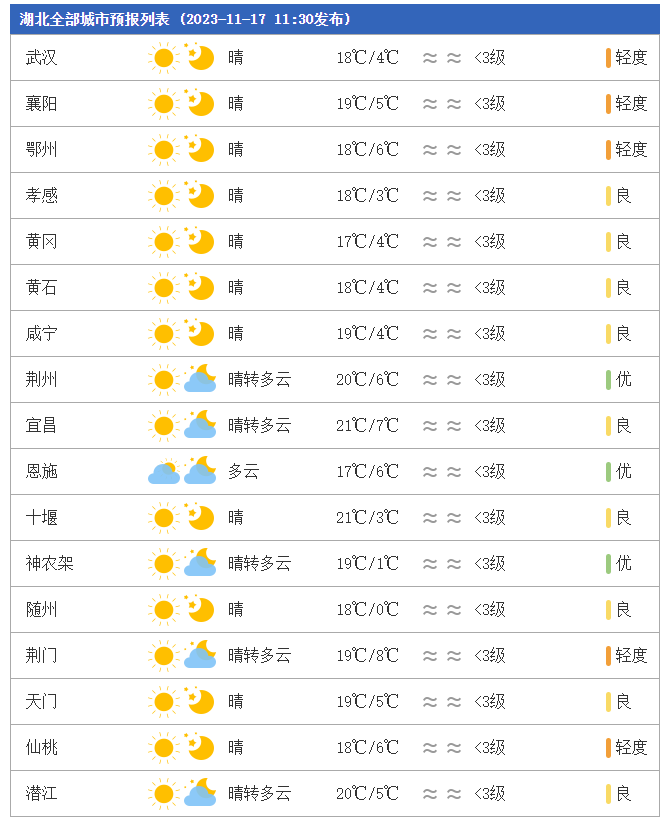The image size is (666, 820).
Task: Click the 21℃/3℃ temperature for 十堰
Action: coord(368,518)
